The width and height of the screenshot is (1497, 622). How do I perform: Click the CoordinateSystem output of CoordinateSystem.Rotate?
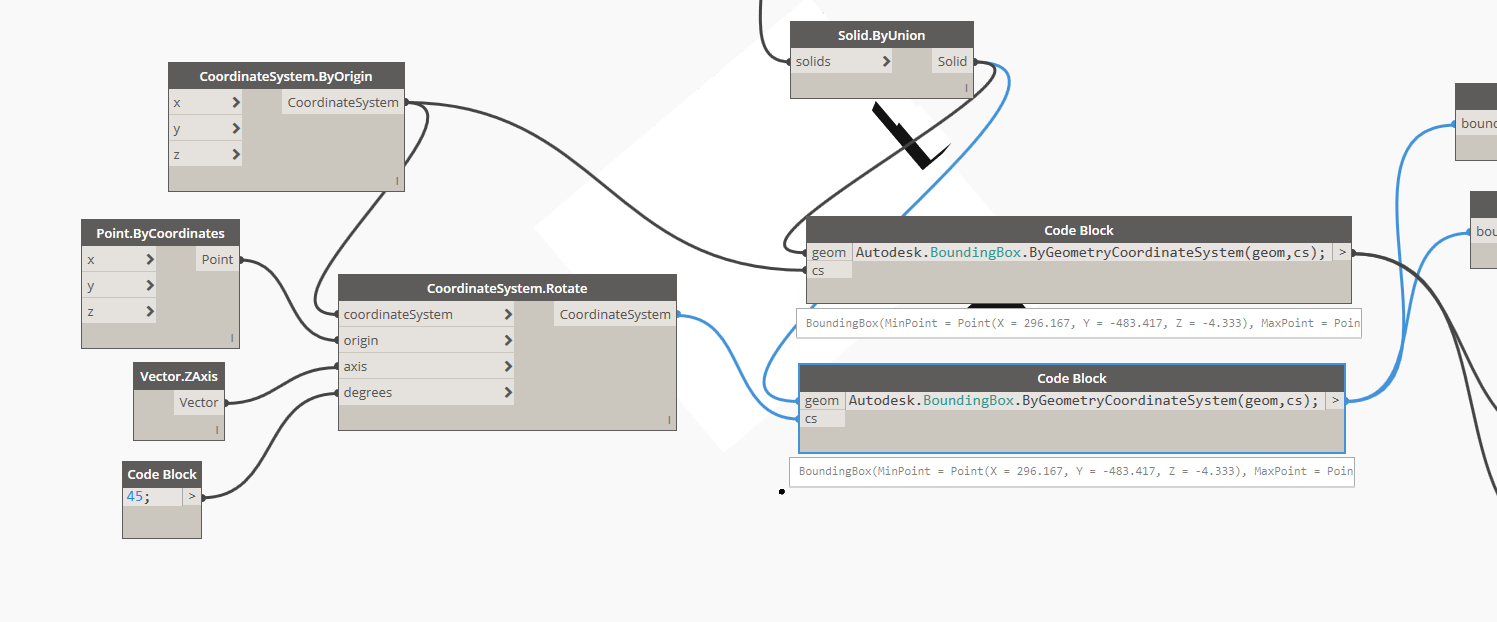click(614, 314)
